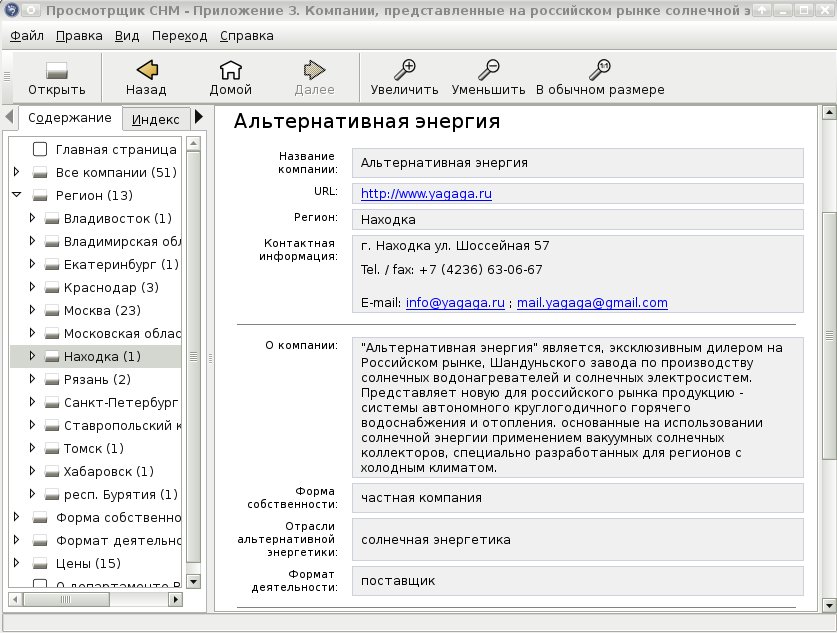Click the book icon beside Цены (15)
837x633 pixels.
[x=40, y=564]
